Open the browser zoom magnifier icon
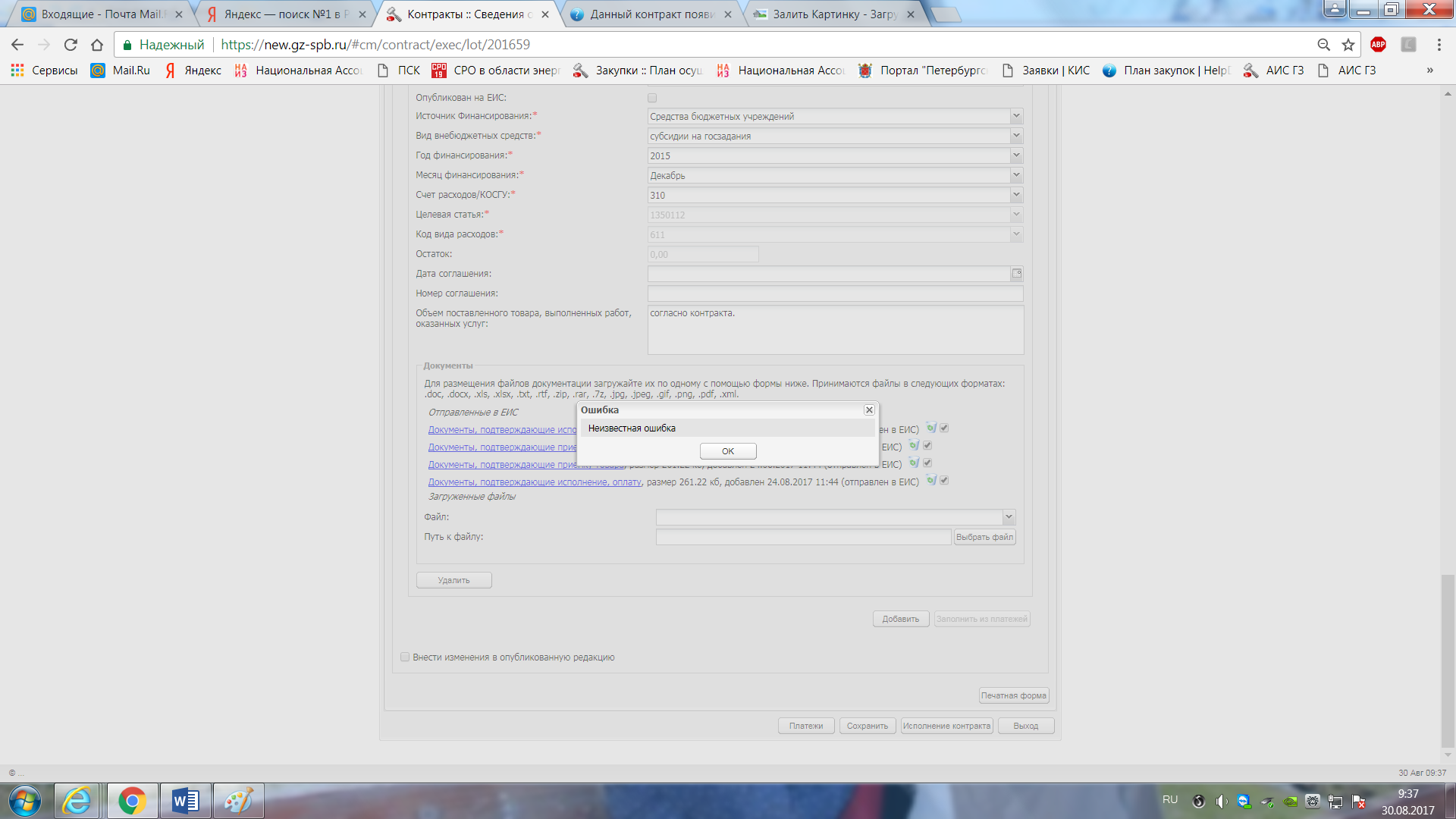This screenshot has width=1456, height=819. [1323, 45]
